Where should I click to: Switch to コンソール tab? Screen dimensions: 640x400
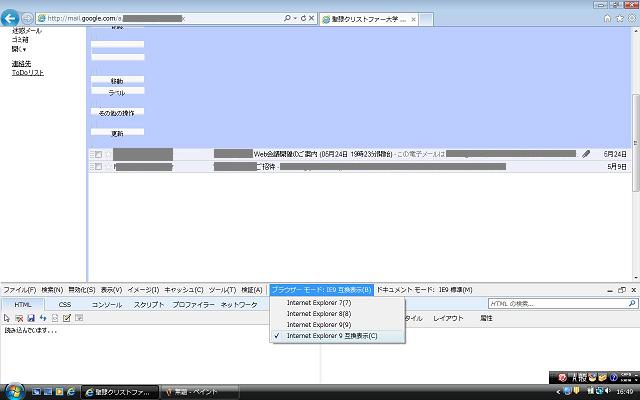coord(107,304)
